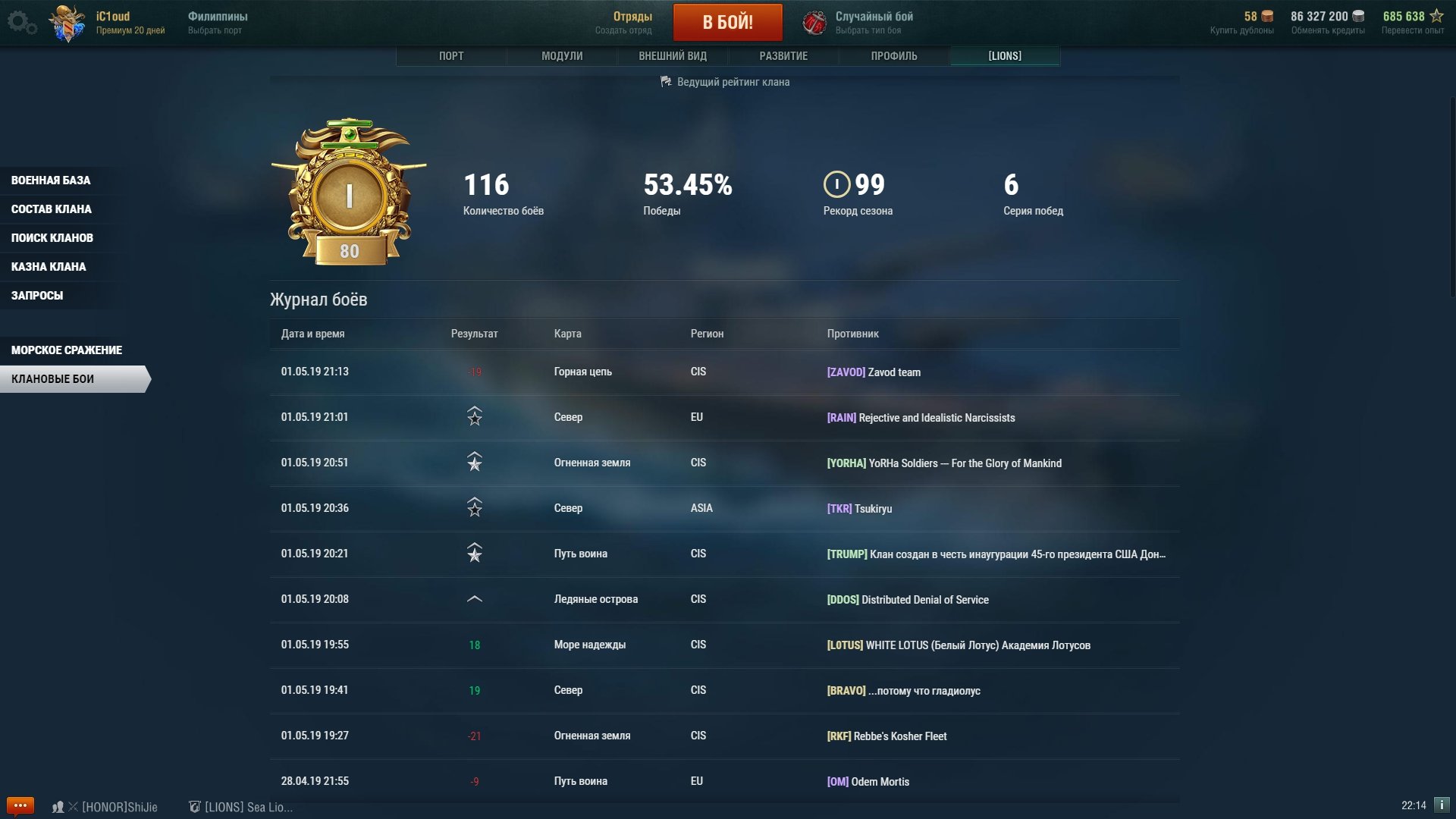Click opponent [RKF] Rebbe's Kosher Fleet
1456x819 pixels.
886,736
